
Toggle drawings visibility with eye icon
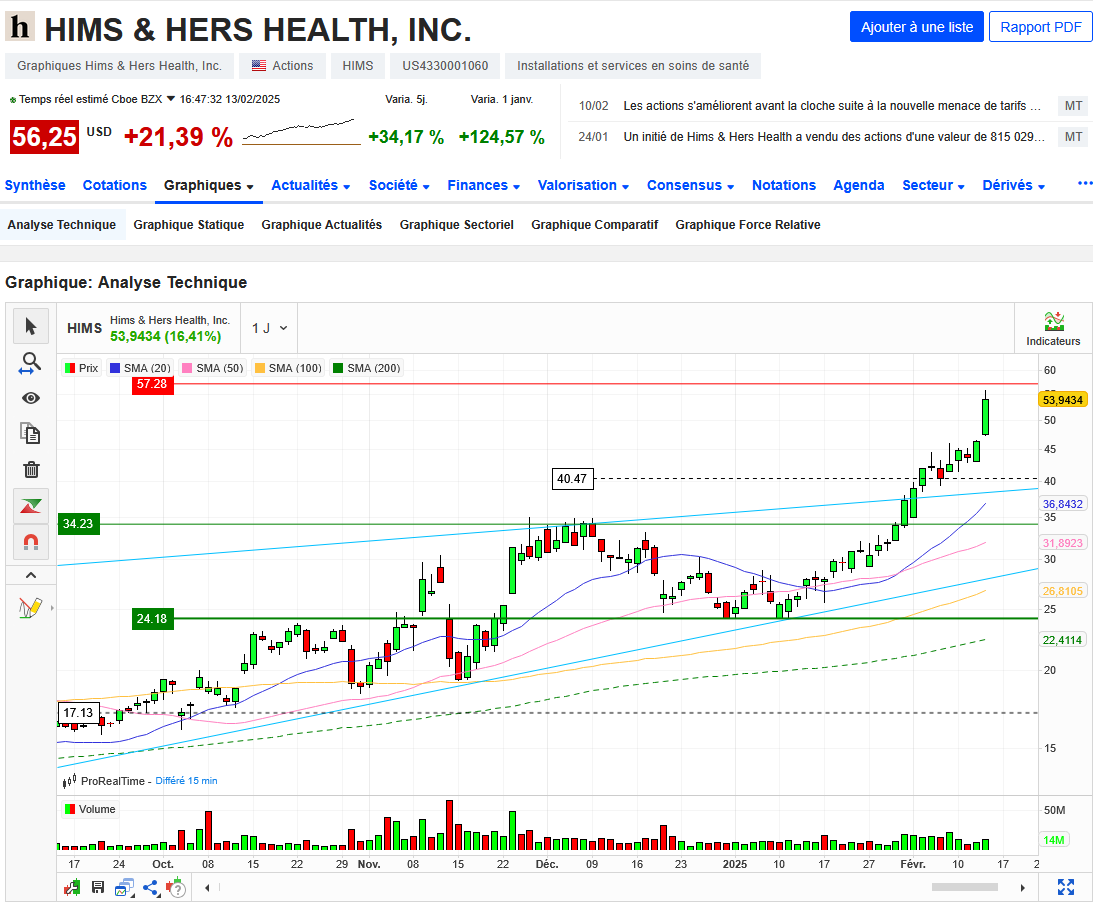pyautogui.click(x=31, y=398)
